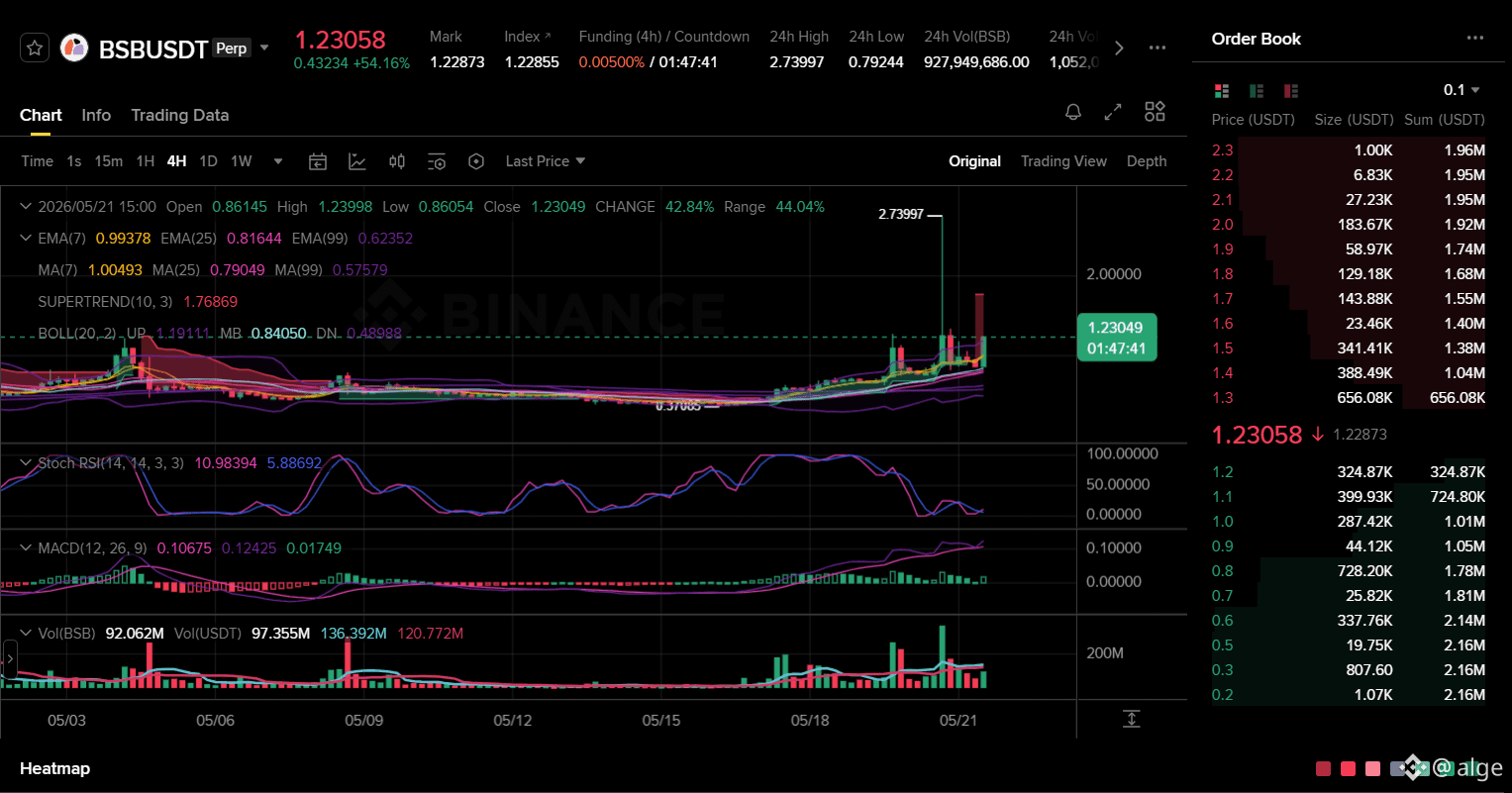
Task: Collapse the MACD indicator chevron
Action: click(x=26, y=547)
